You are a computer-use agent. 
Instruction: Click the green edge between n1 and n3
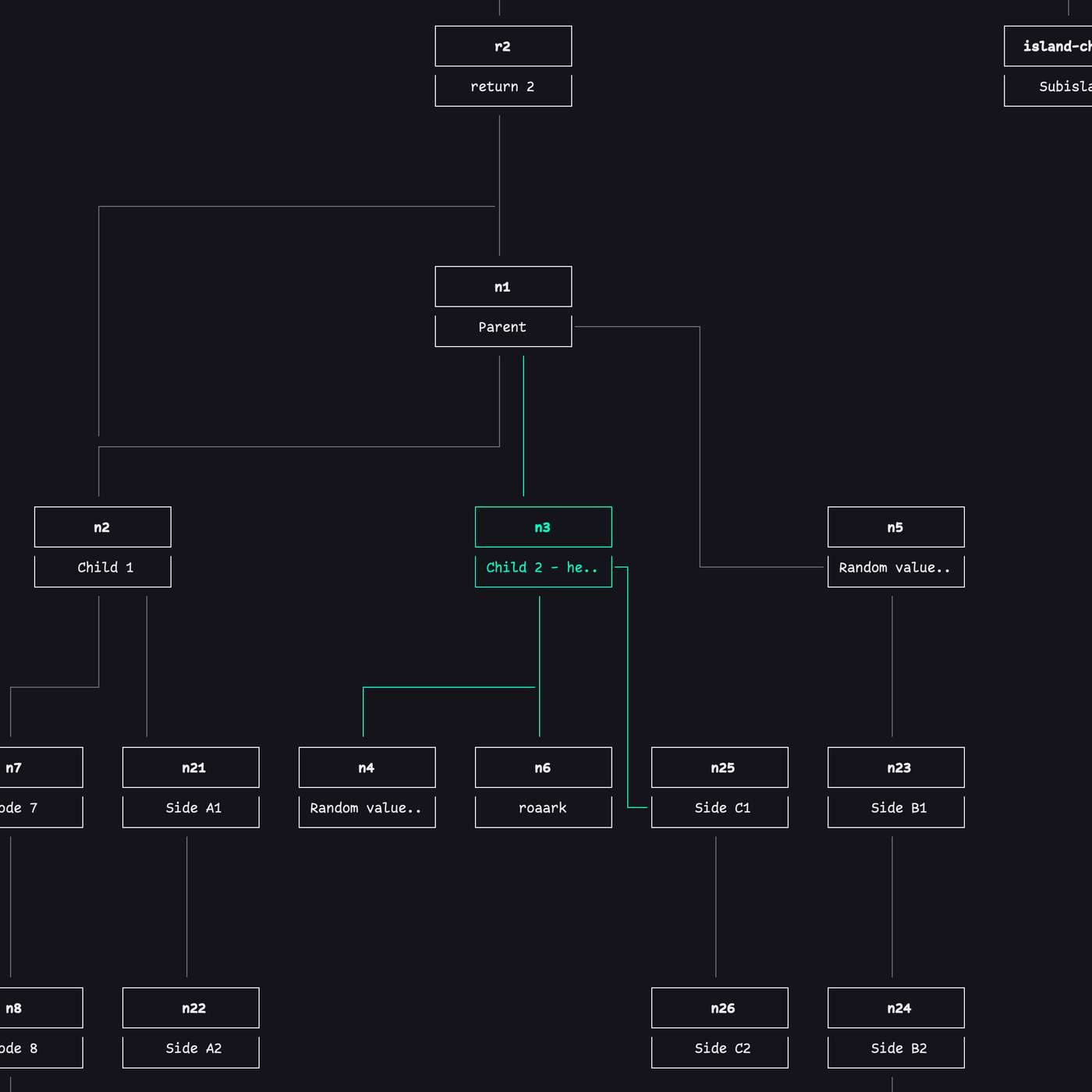point(523,429)
